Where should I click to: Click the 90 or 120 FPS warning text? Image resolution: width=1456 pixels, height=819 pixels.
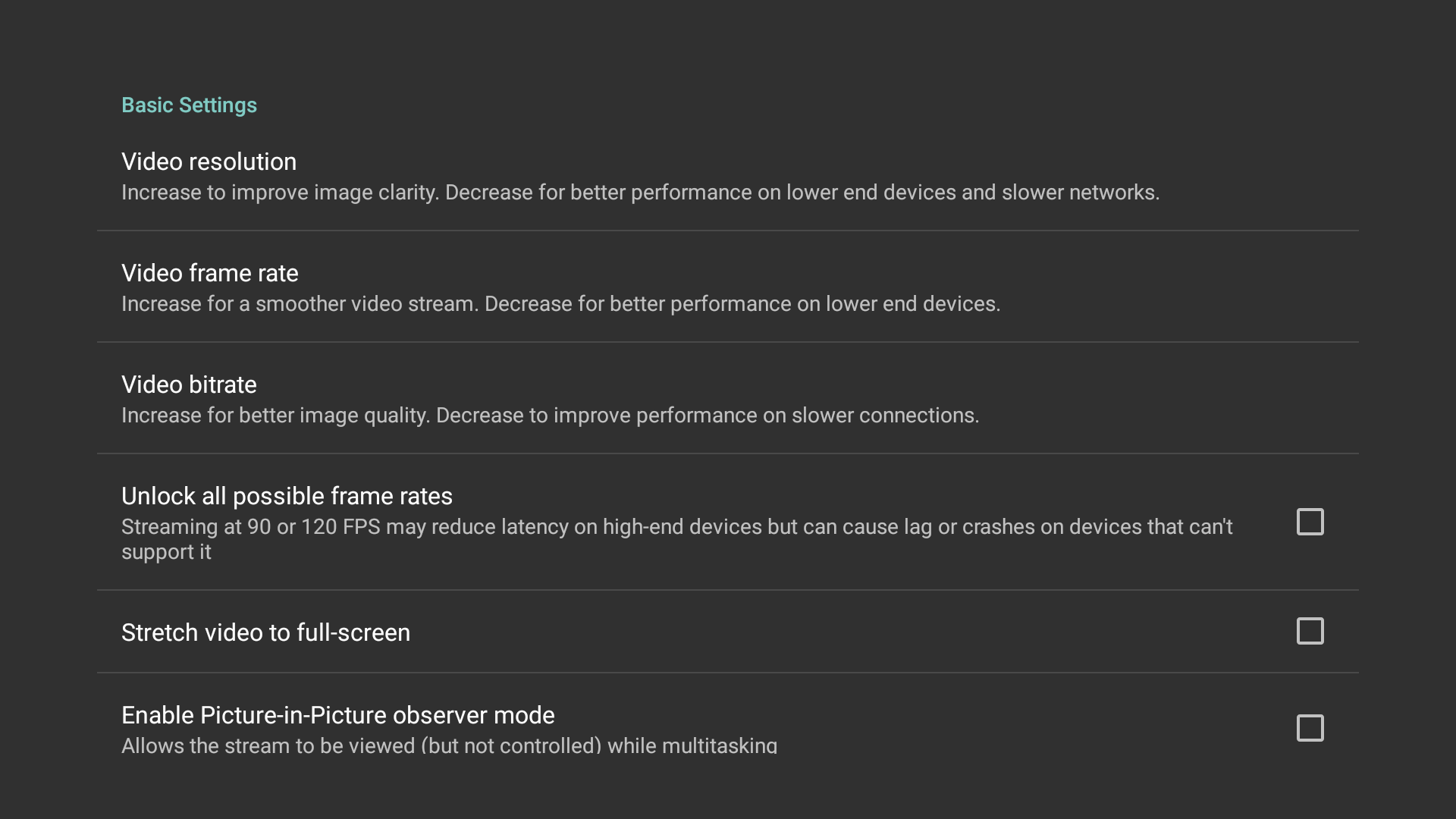[677, 526]
